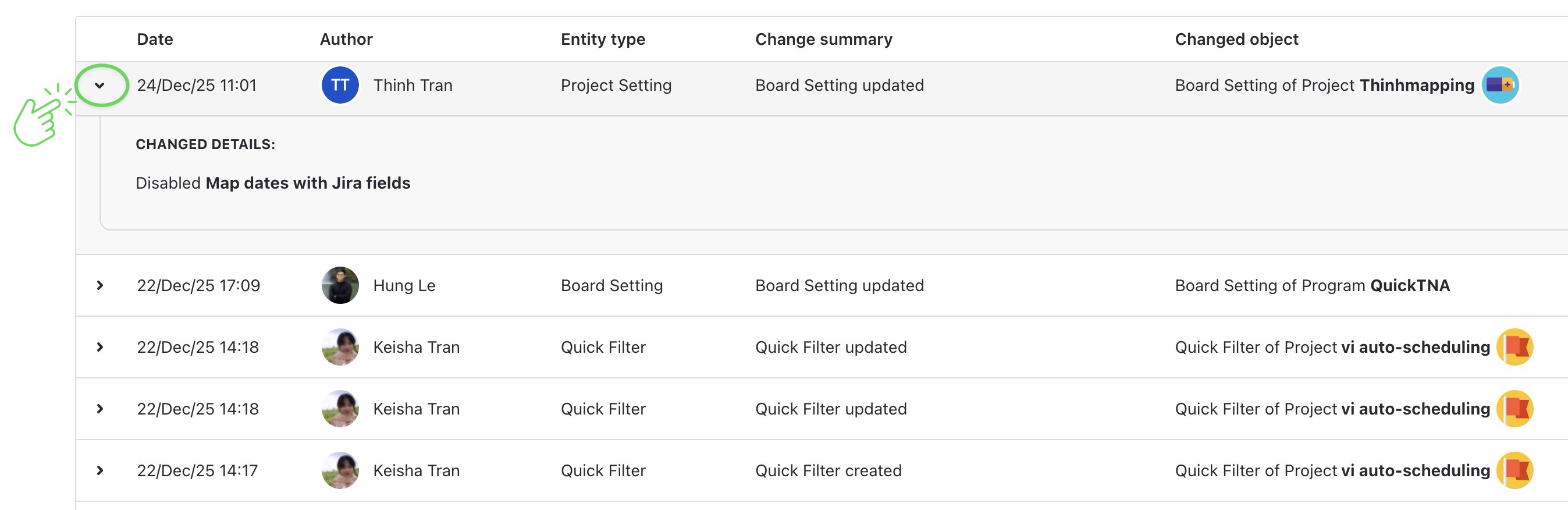Click Keisha Tran's avatar in first 14:18 row
The image size is (1568, 510).
pyautogui.click(x=340, y=348)
